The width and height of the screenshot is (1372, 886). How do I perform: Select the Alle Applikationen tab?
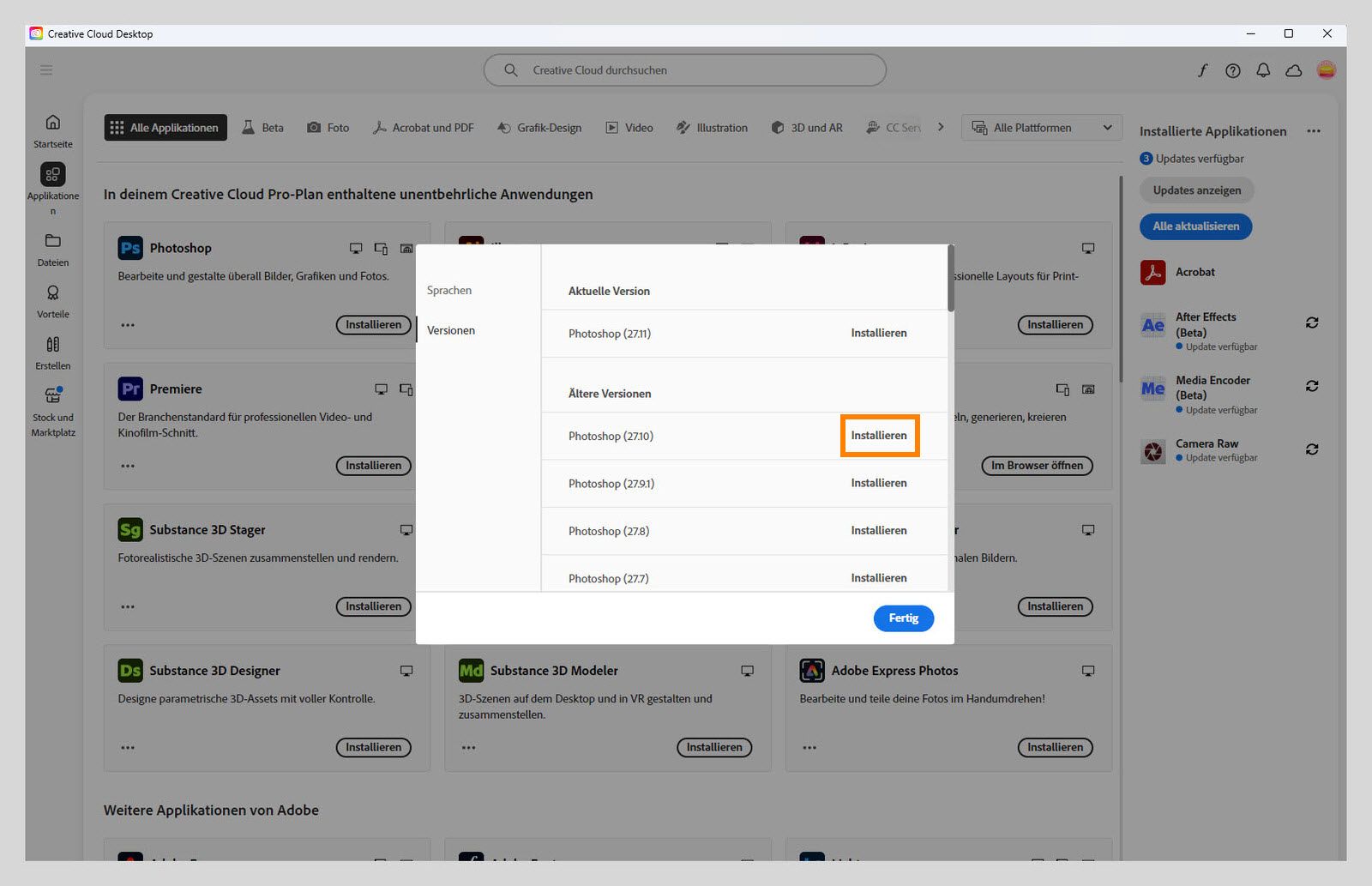[x=165, y=128]
